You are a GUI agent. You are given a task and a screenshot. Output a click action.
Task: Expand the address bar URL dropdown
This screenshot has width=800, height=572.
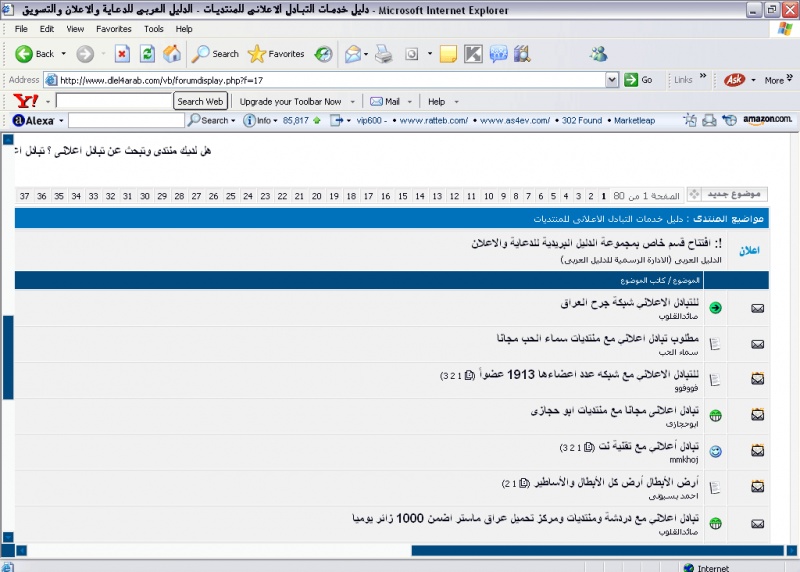coord(612,80)
